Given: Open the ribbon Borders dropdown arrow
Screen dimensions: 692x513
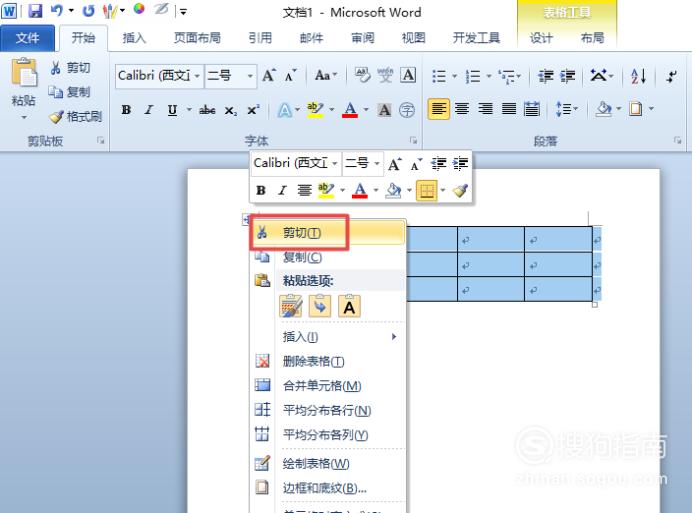Looking at the screenshot, I should (x=651, y=109).
